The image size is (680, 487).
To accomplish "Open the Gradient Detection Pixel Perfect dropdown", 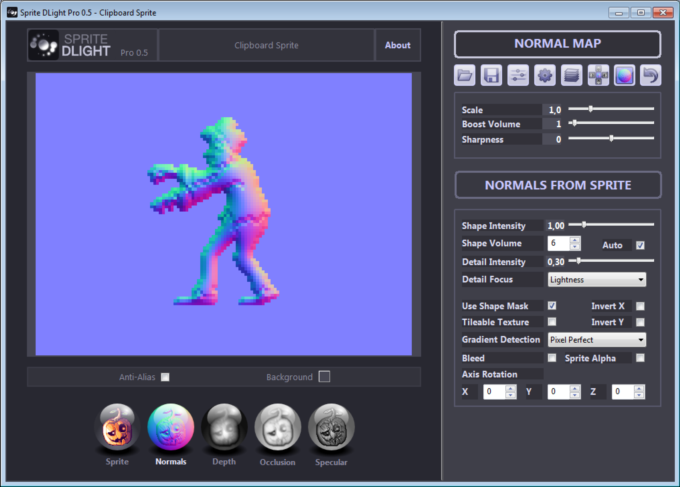I will pyautogui.click(x=597, y=340).
